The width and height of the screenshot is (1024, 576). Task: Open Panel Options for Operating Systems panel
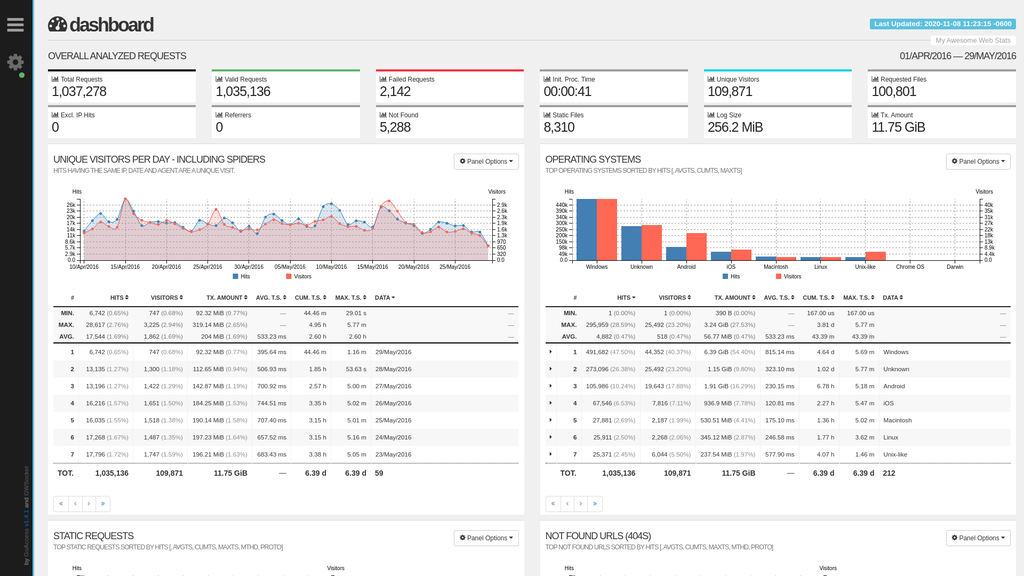[x=978, y=161]
